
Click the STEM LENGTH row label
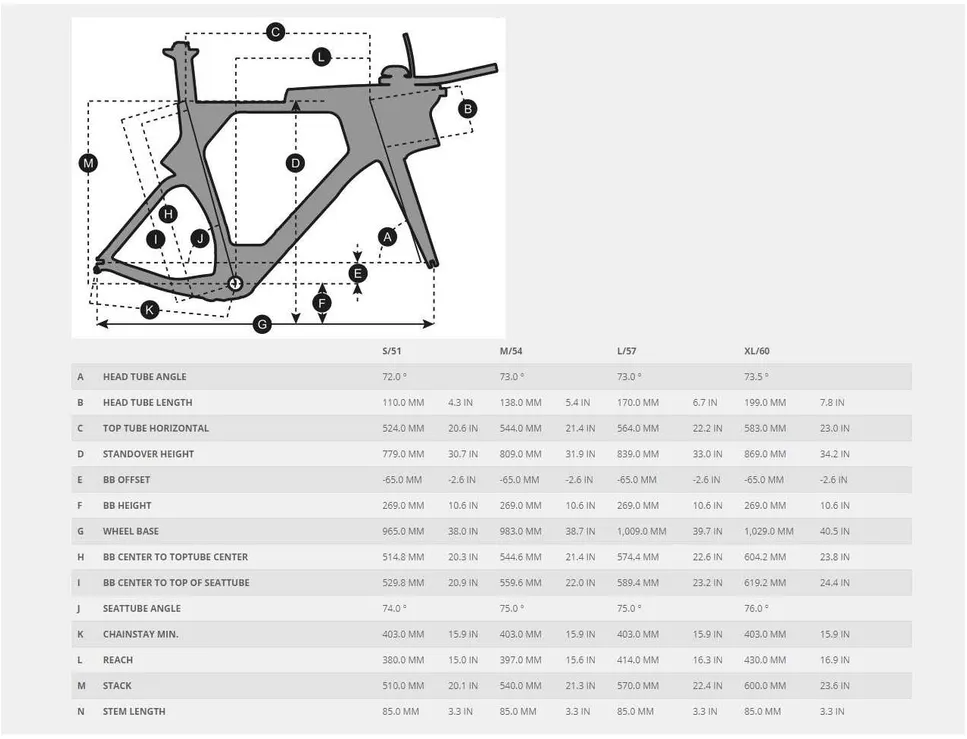(134, 711)
